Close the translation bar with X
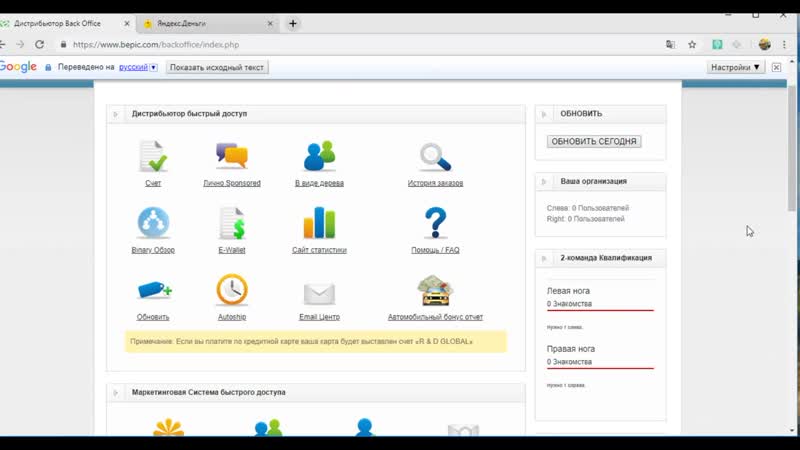The height and width of the screenshot is (450, 800). [776, 67]
